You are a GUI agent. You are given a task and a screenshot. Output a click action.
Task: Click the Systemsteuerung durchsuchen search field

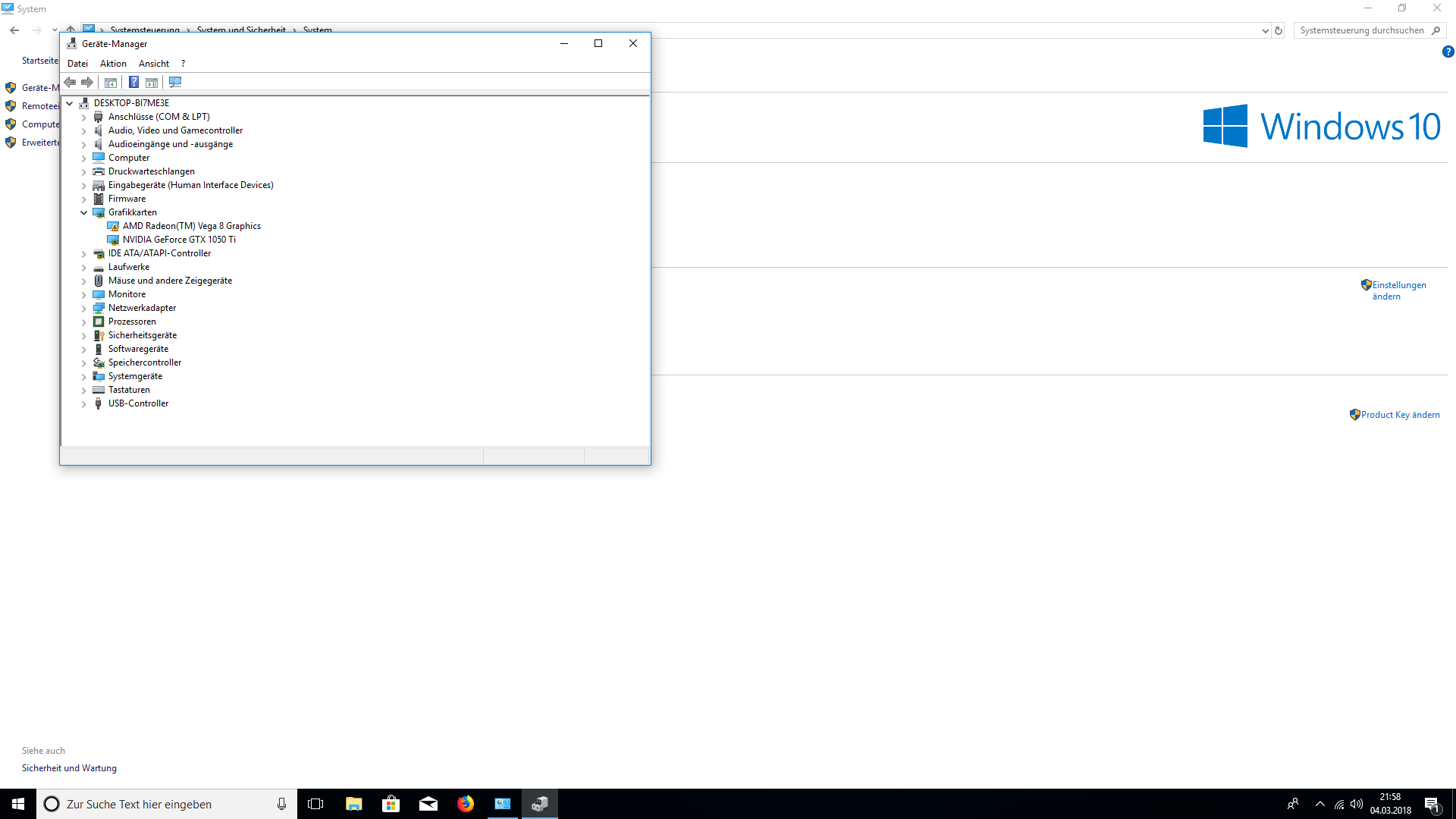click(1362, 30)
